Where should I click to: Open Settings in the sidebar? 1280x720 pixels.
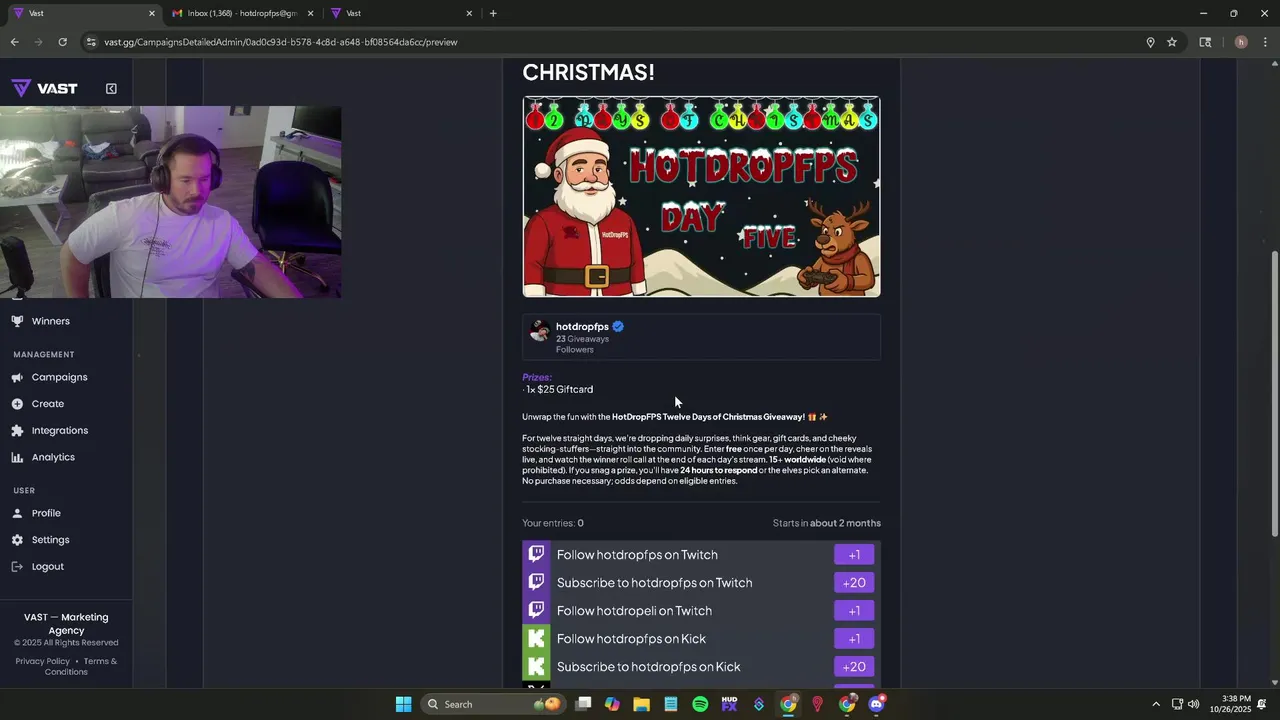(x=50, y=540)
